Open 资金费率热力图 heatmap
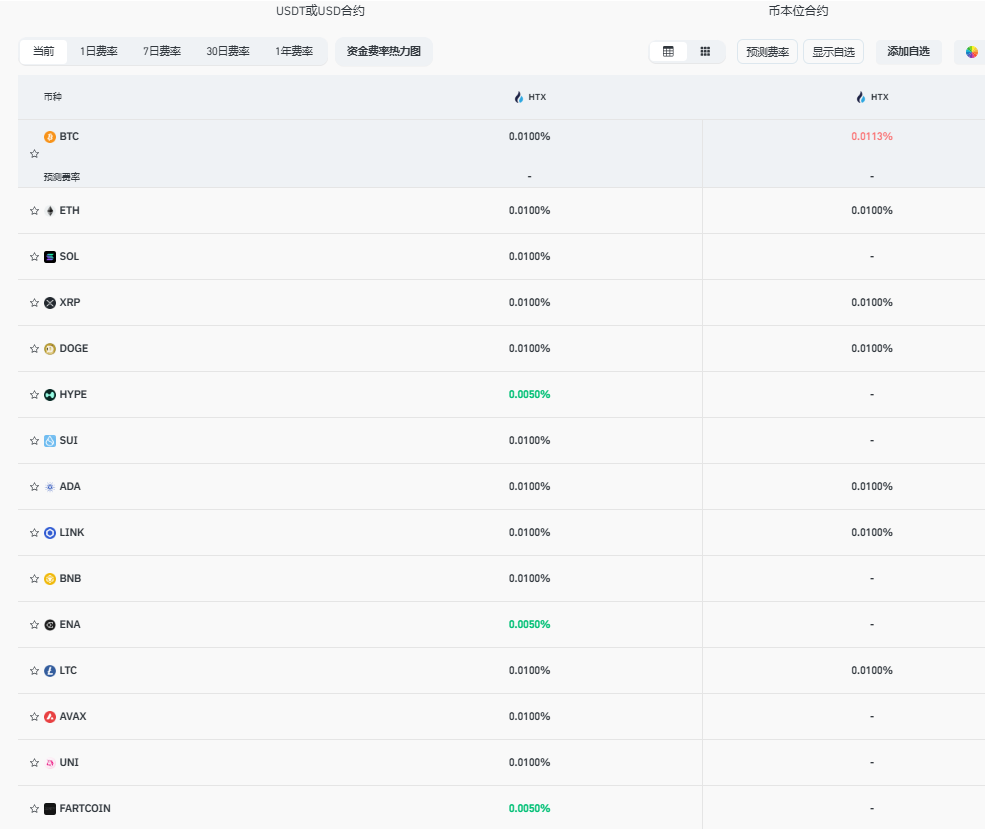The image size is (985, 829). pyautogui.click(x=384, y=52)
